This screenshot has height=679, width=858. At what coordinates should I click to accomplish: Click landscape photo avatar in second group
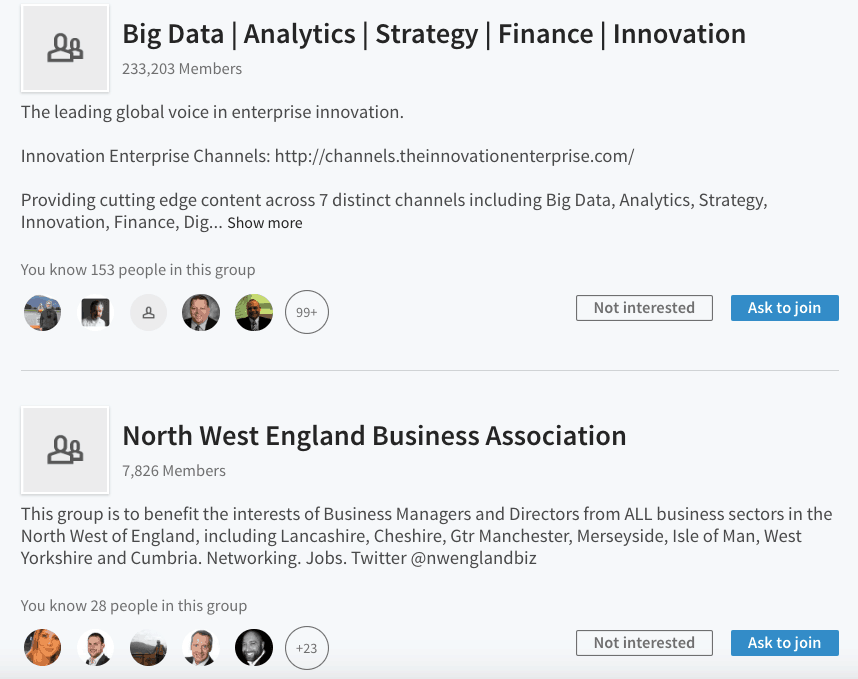(148, 647)
